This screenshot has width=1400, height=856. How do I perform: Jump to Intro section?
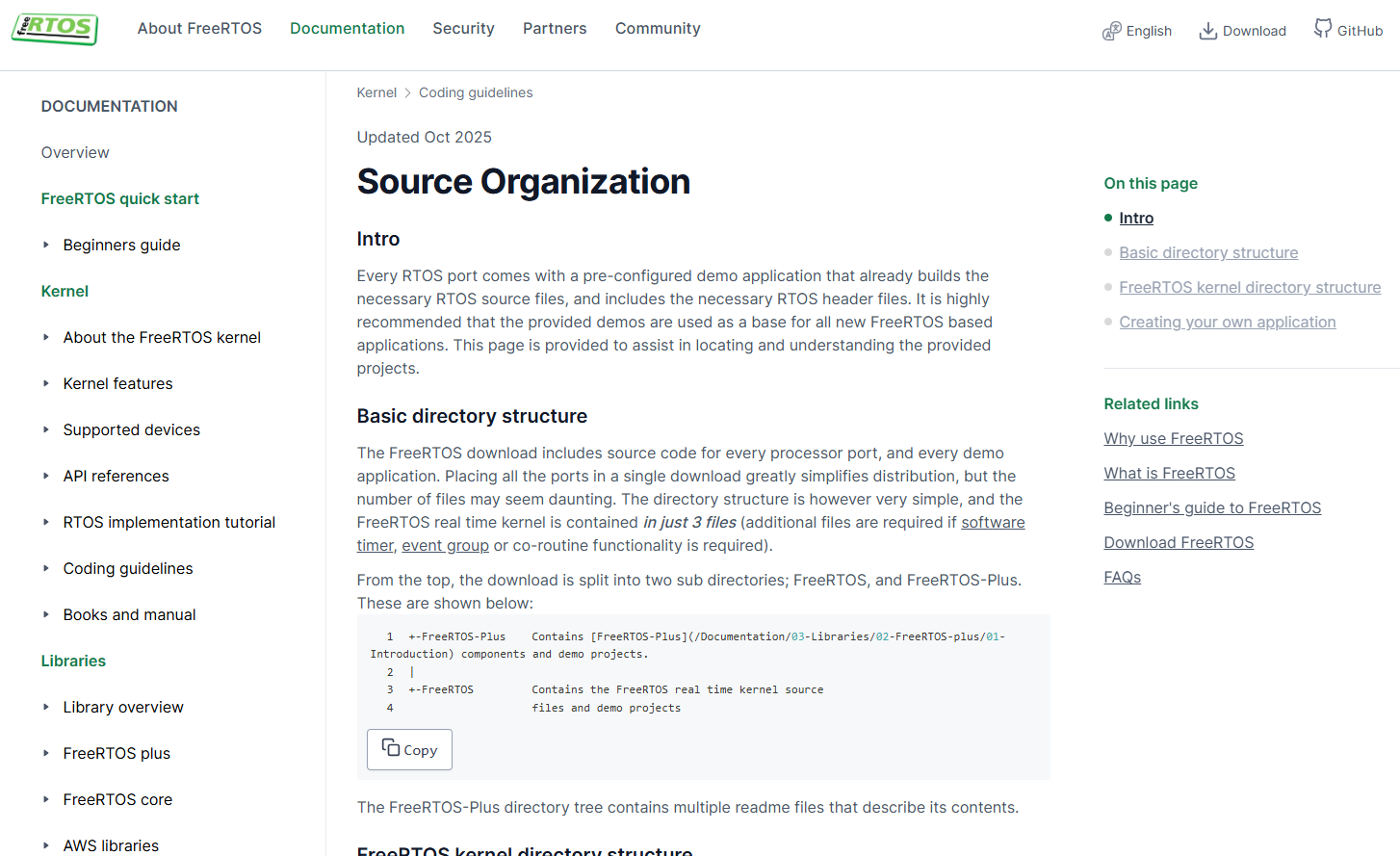pyautogui.click(x=1136, y=218)
